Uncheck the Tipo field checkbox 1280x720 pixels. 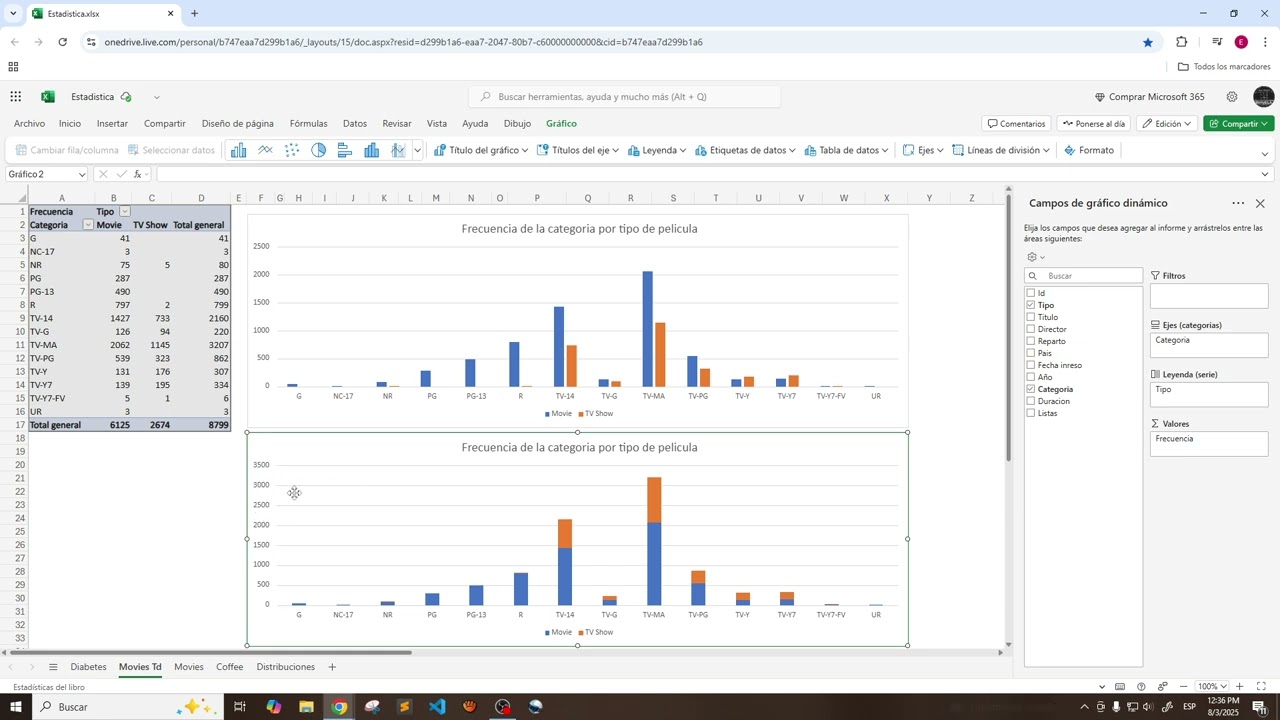pyautogui.click(x=1031, y=305)
